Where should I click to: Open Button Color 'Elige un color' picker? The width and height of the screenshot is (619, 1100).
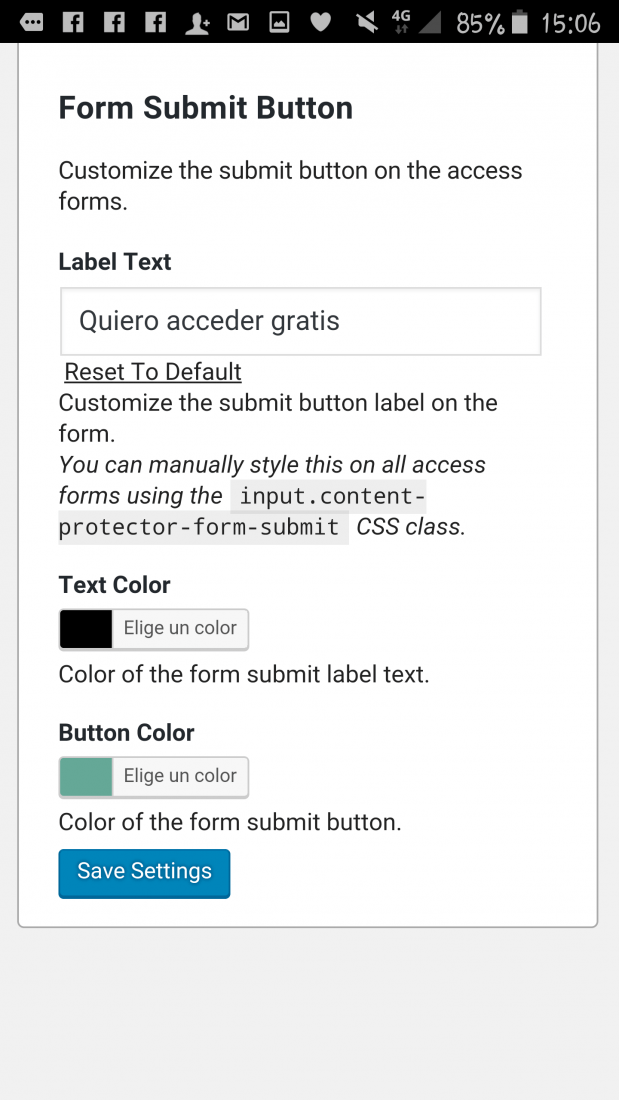pyautogui.click(x=180, y=777)
